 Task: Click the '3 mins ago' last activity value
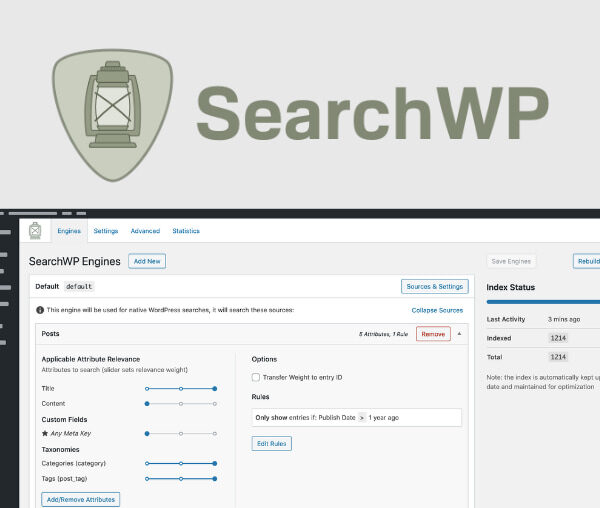[564, 319]
